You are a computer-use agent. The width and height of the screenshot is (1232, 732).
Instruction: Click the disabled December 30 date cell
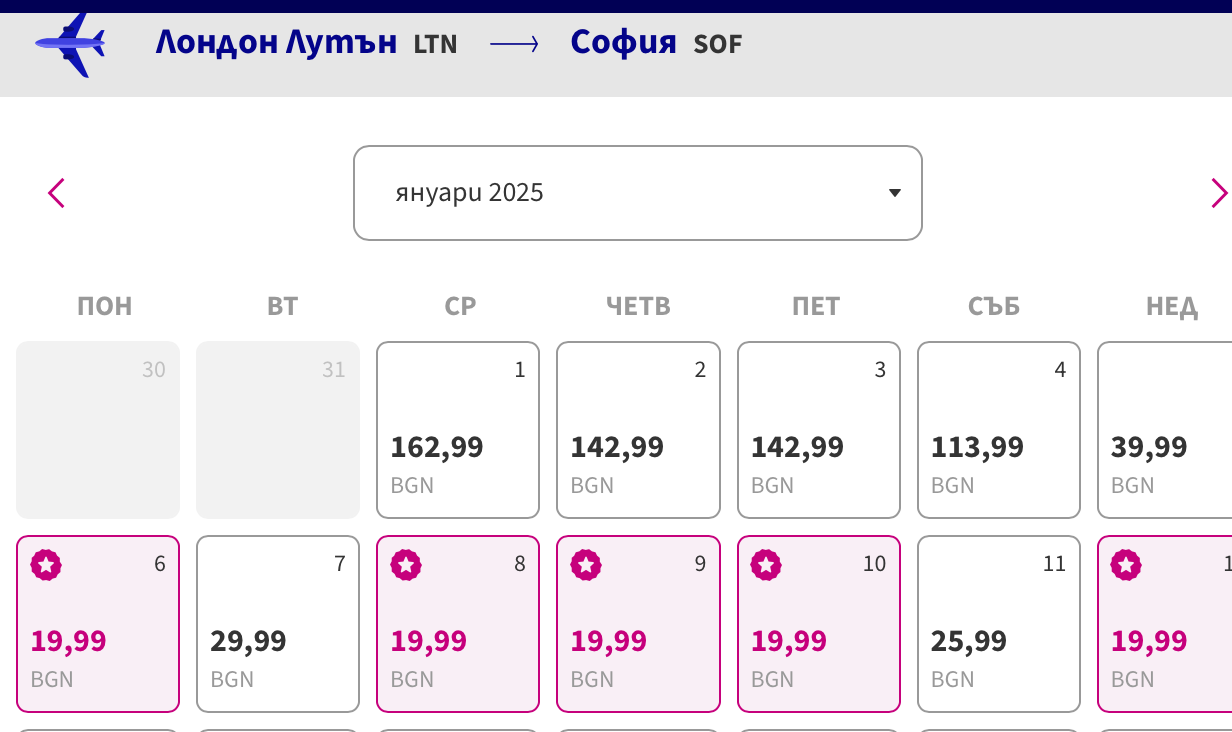pyautogui.click(x=98, y=430)
